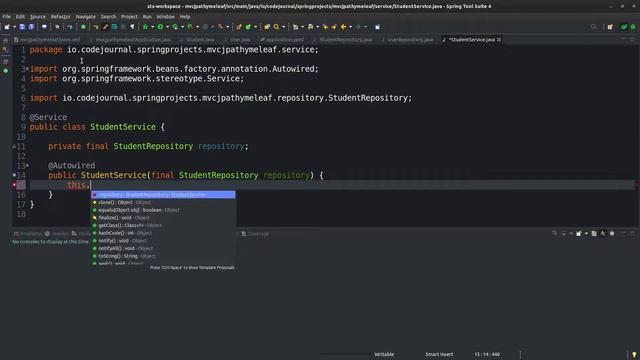Image resolution: width=640 pixels, height=360 pixels.
Task: Open the Refactor menu
Action: [60, 17]
